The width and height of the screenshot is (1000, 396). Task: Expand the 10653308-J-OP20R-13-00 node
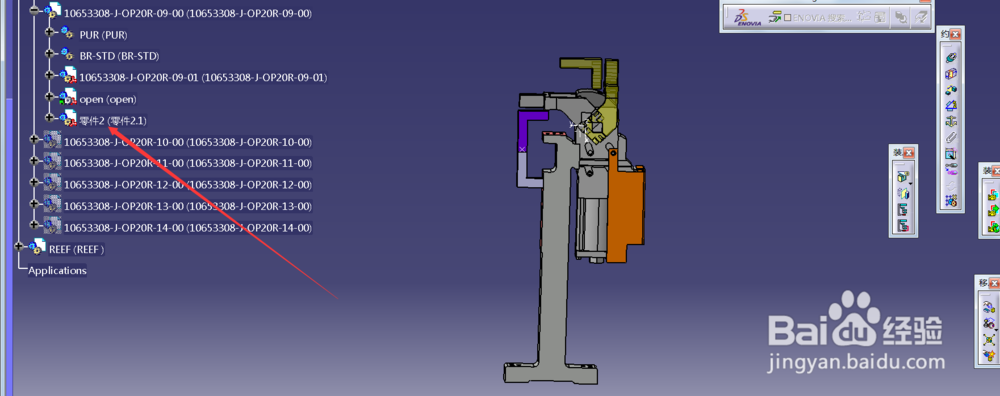[x=34, y=204]
